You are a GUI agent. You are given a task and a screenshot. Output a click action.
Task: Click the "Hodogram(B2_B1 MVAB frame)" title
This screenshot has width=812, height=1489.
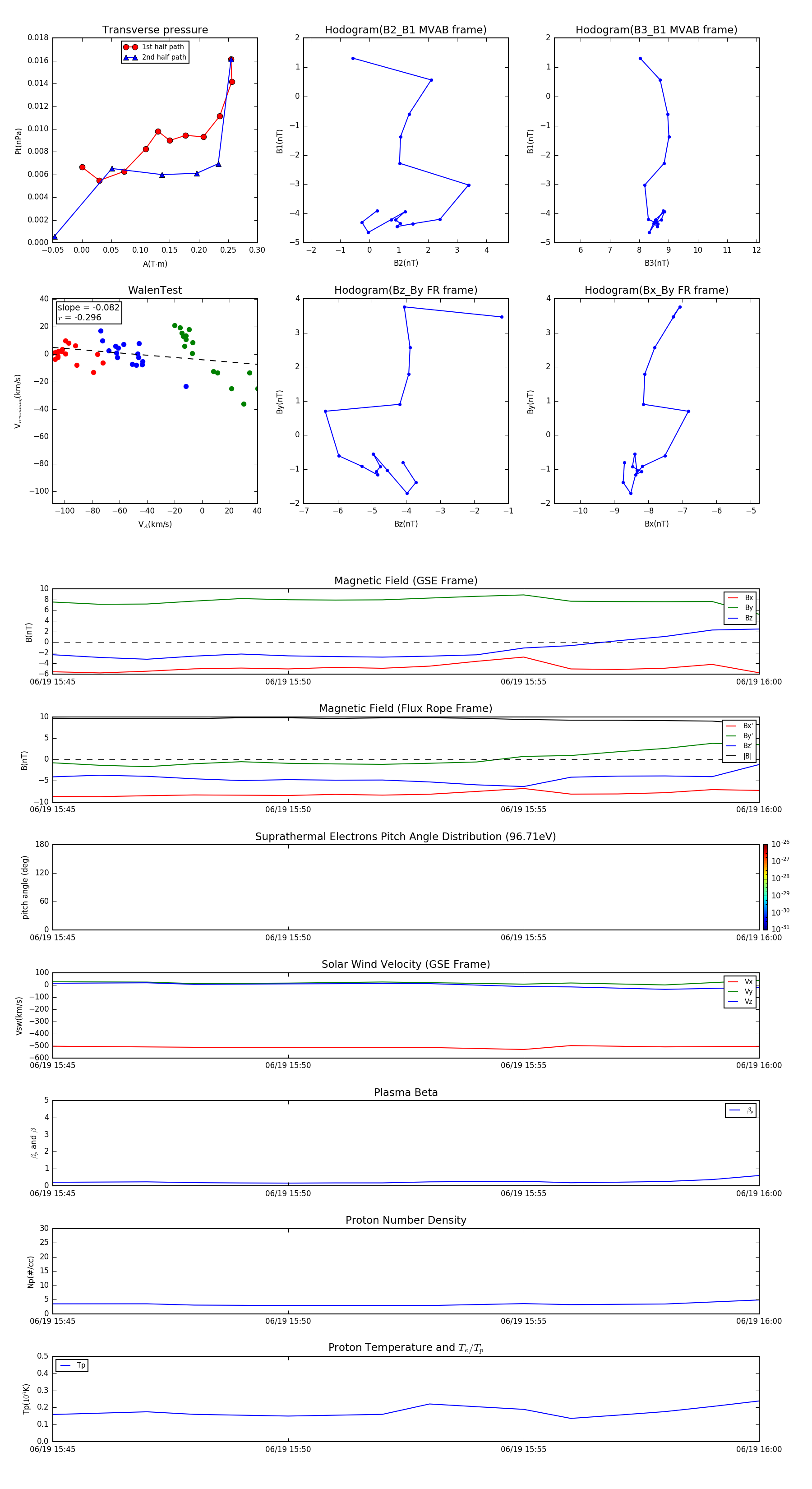pos(406,30)
